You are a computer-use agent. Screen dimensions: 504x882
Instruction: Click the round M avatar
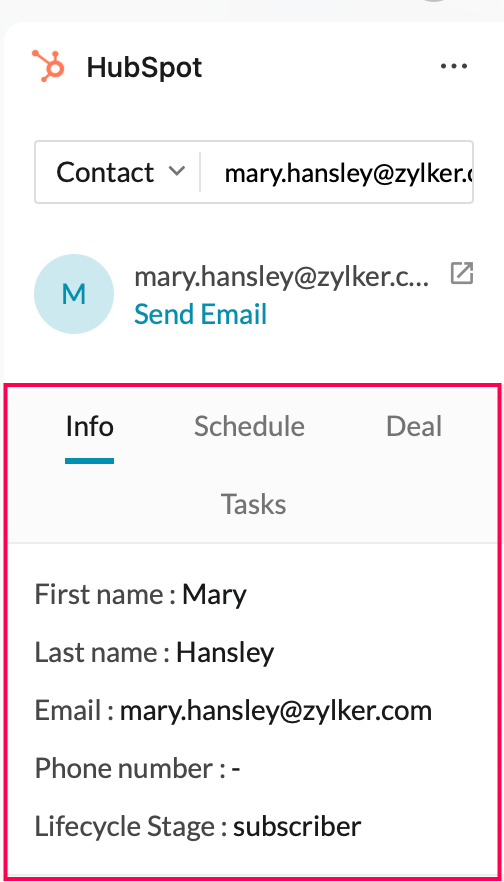tap(74, 294)
